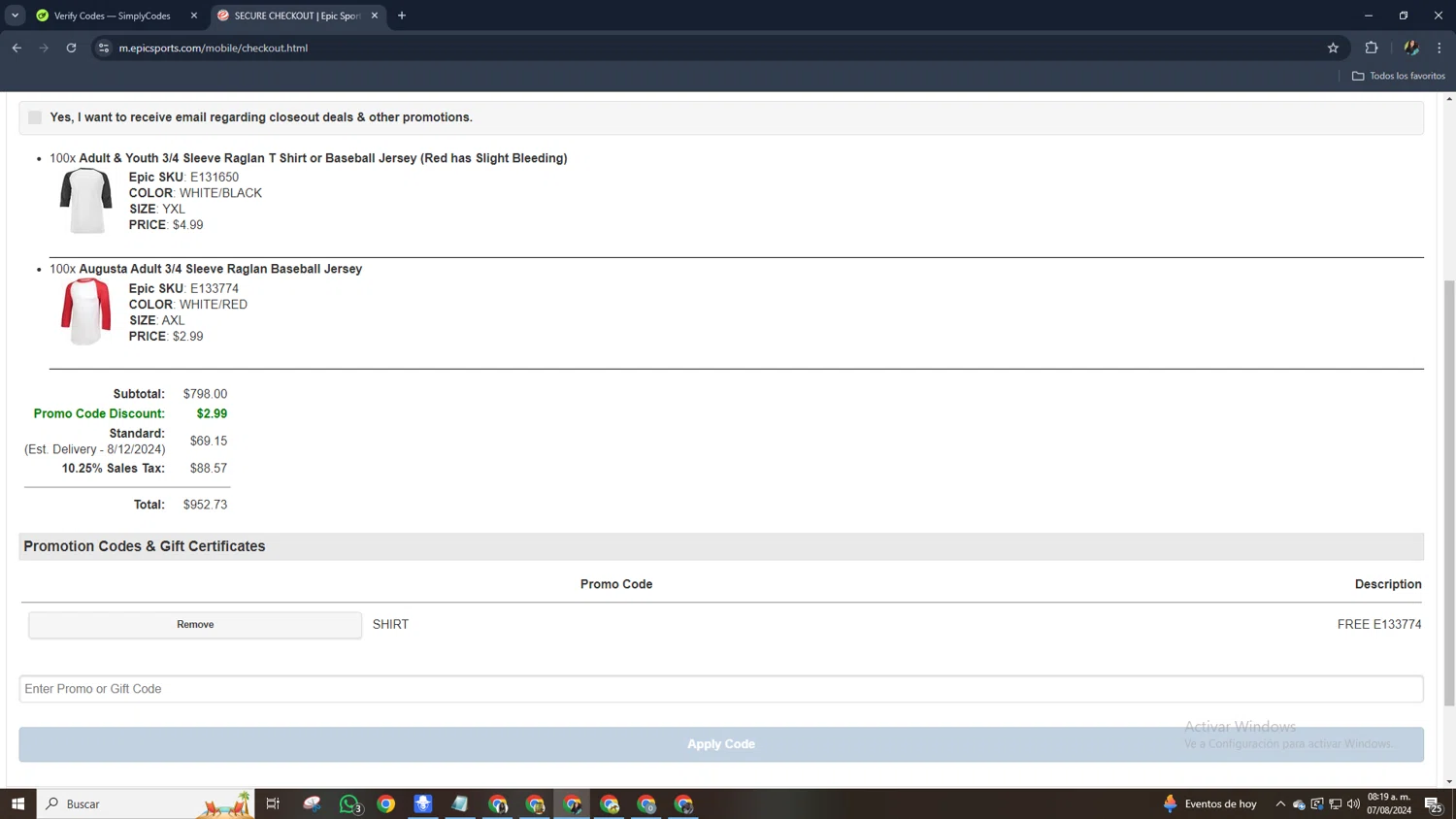
Task: Open the Todos los favoritos bookmarks folder
Action: [x=1399, y=76]
